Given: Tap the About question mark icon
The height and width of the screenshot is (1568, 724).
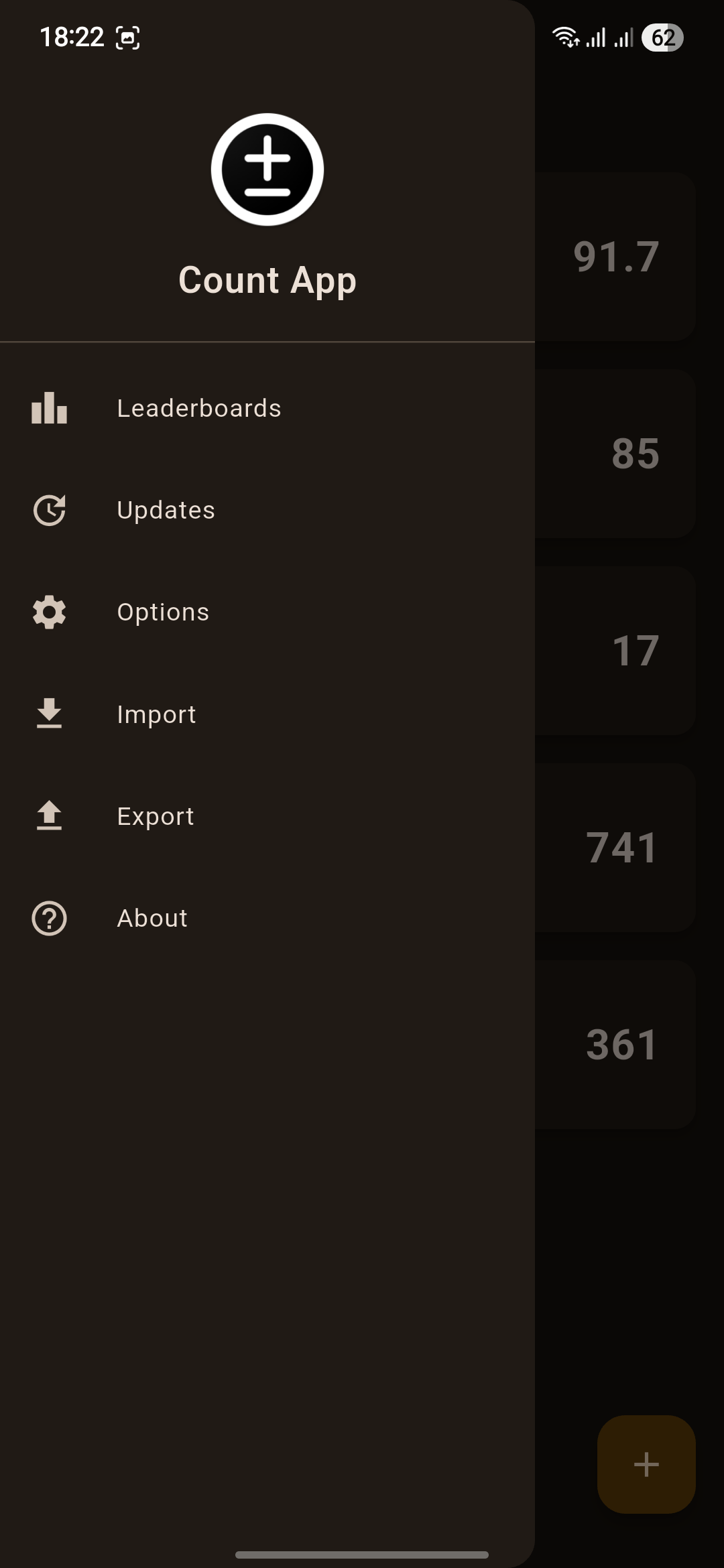Looking at the screenshot, I should point(49,918).
